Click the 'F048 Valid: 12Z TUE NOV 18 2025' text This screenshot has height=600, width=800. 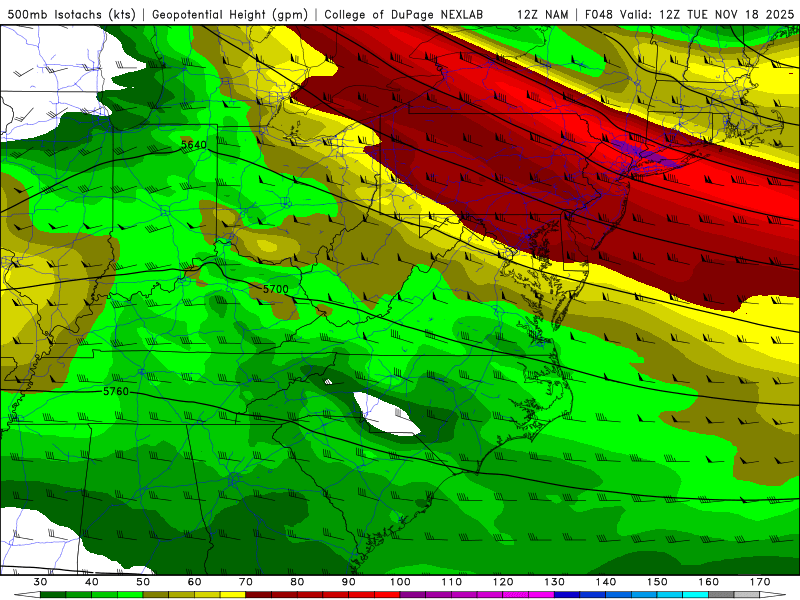point(689,15)
